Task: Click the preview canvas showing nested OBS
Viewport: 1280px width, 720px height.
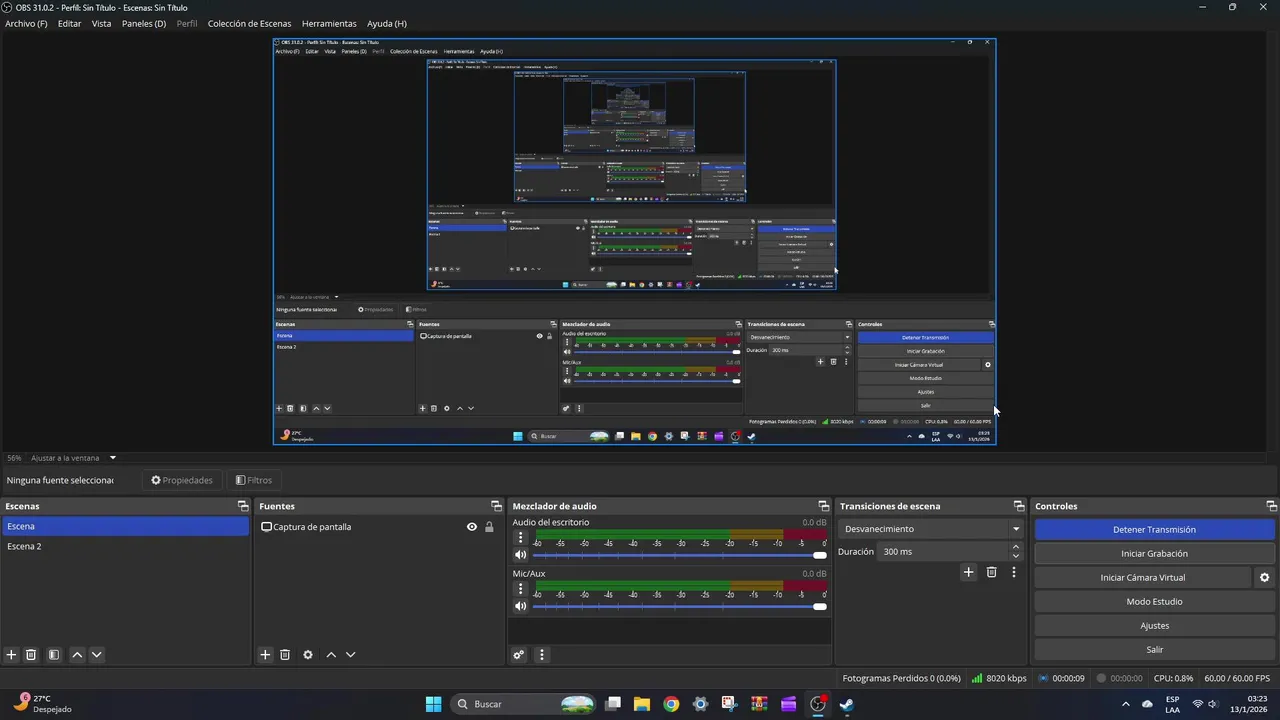Action: pos(635,241)
